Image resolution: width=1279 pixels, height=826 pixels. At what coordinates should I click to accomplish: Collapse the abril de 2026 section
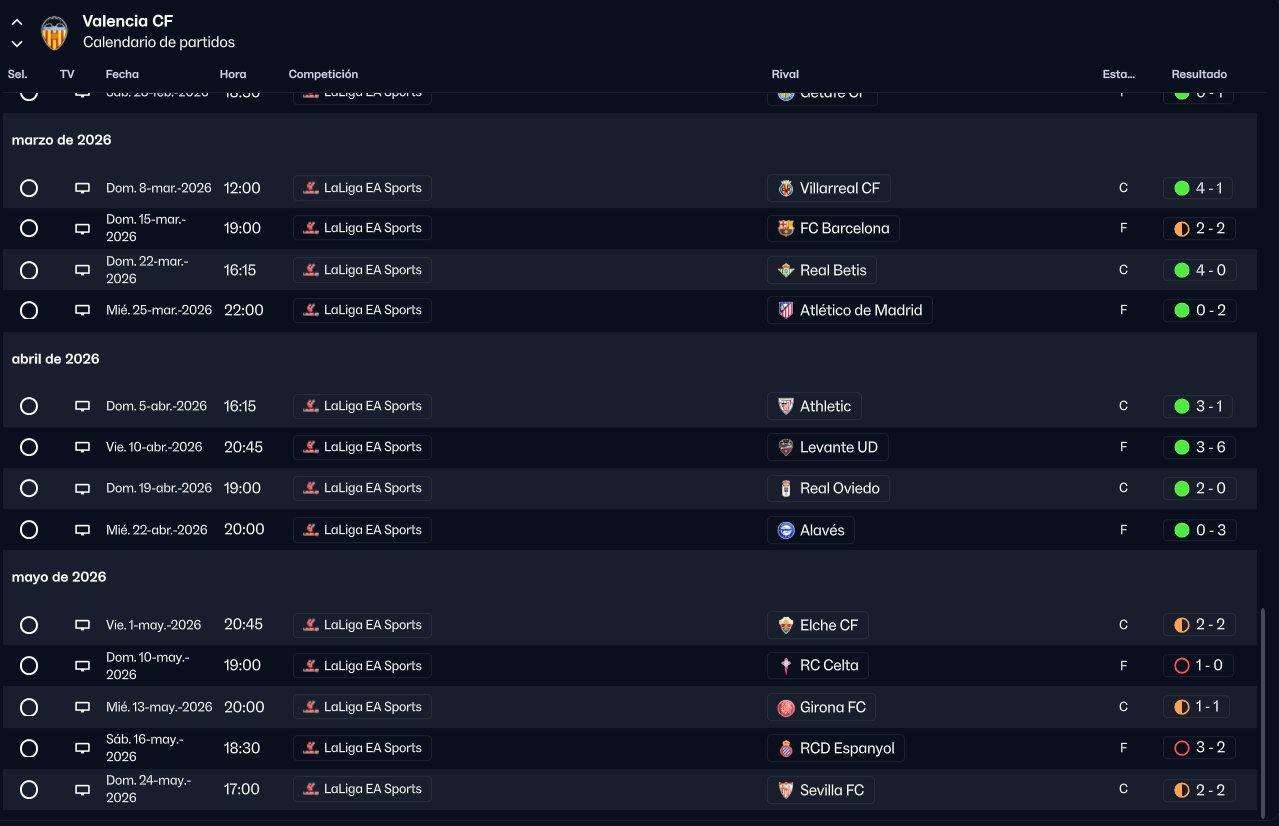point(56,359)
